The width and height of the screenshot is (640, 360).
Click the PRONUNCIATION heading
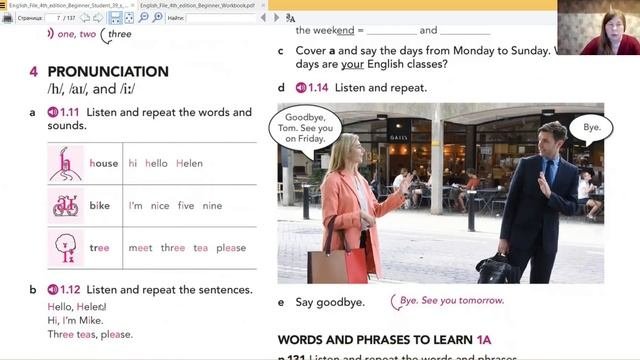coord(108,71)
